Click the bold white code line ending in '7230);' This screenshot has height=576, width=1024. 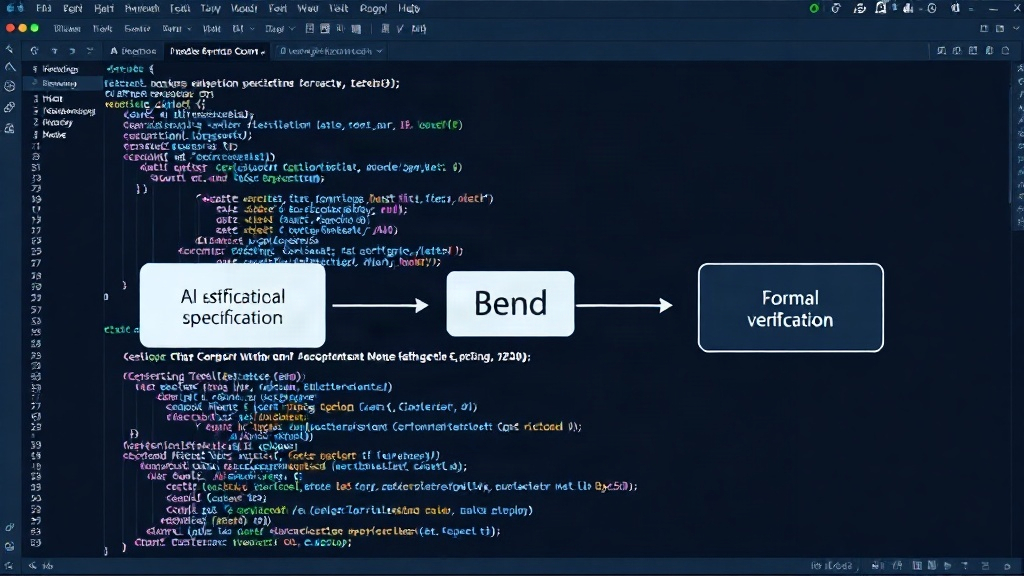(327, 357)
